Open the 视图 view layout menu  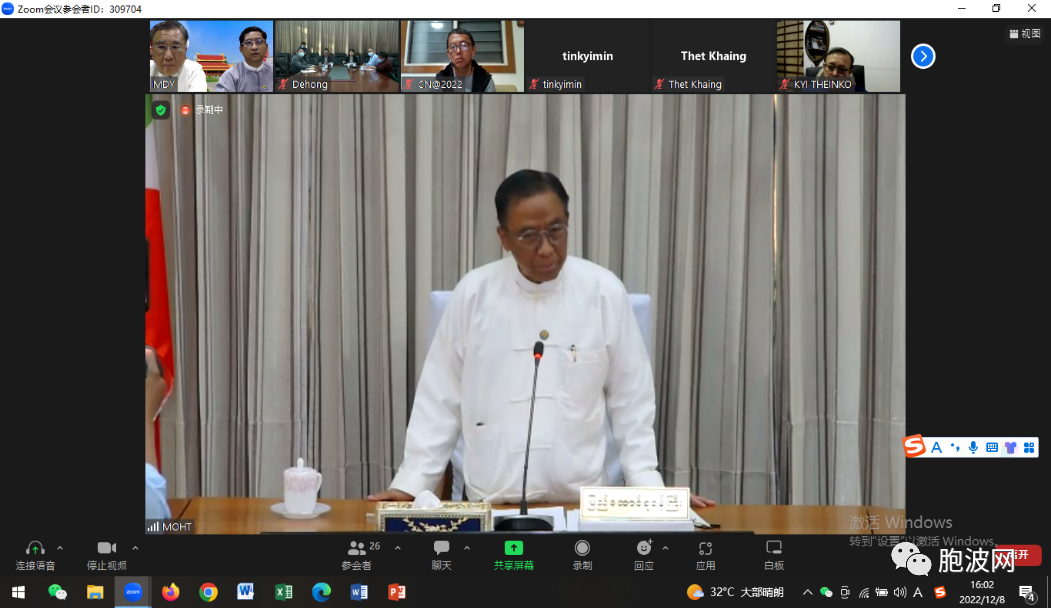pos(1025,34)
